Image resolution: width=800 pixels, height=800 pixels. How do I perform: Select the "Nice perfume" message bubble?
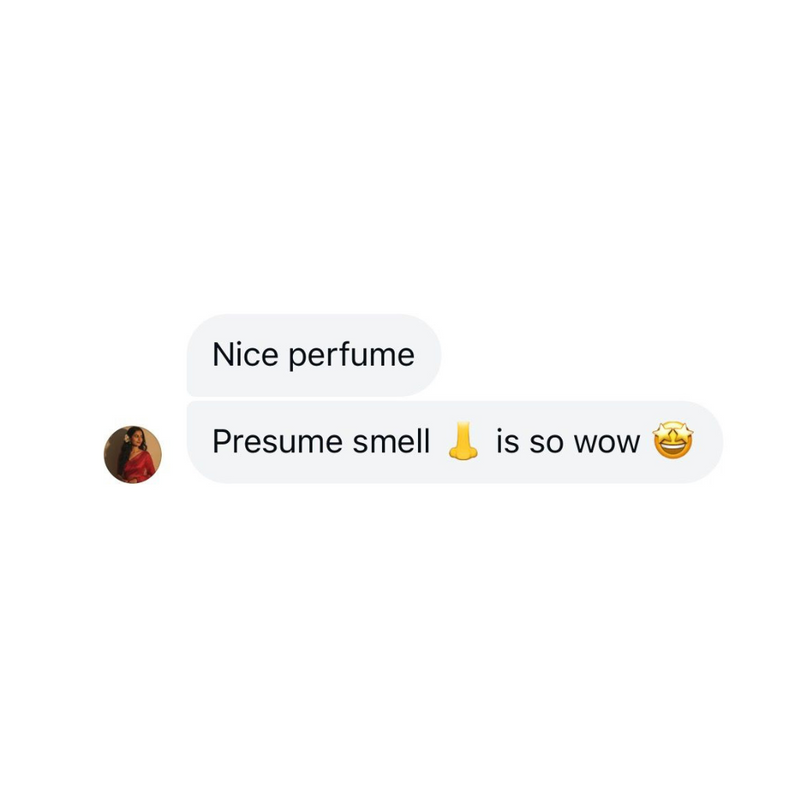(x=314, y=355)
